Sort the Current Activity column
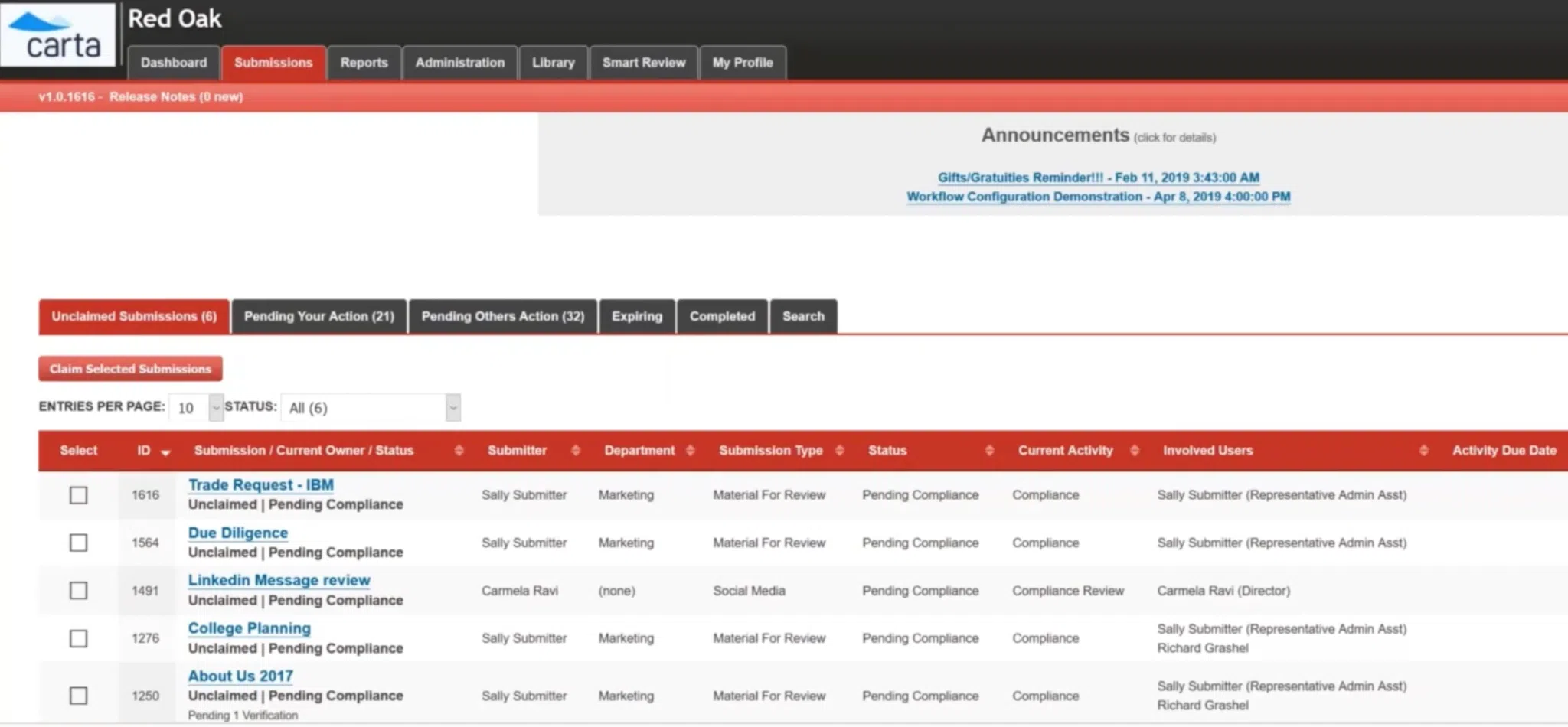The image size is (1568, 727). pyautogui.click(x=1135, y=451)
